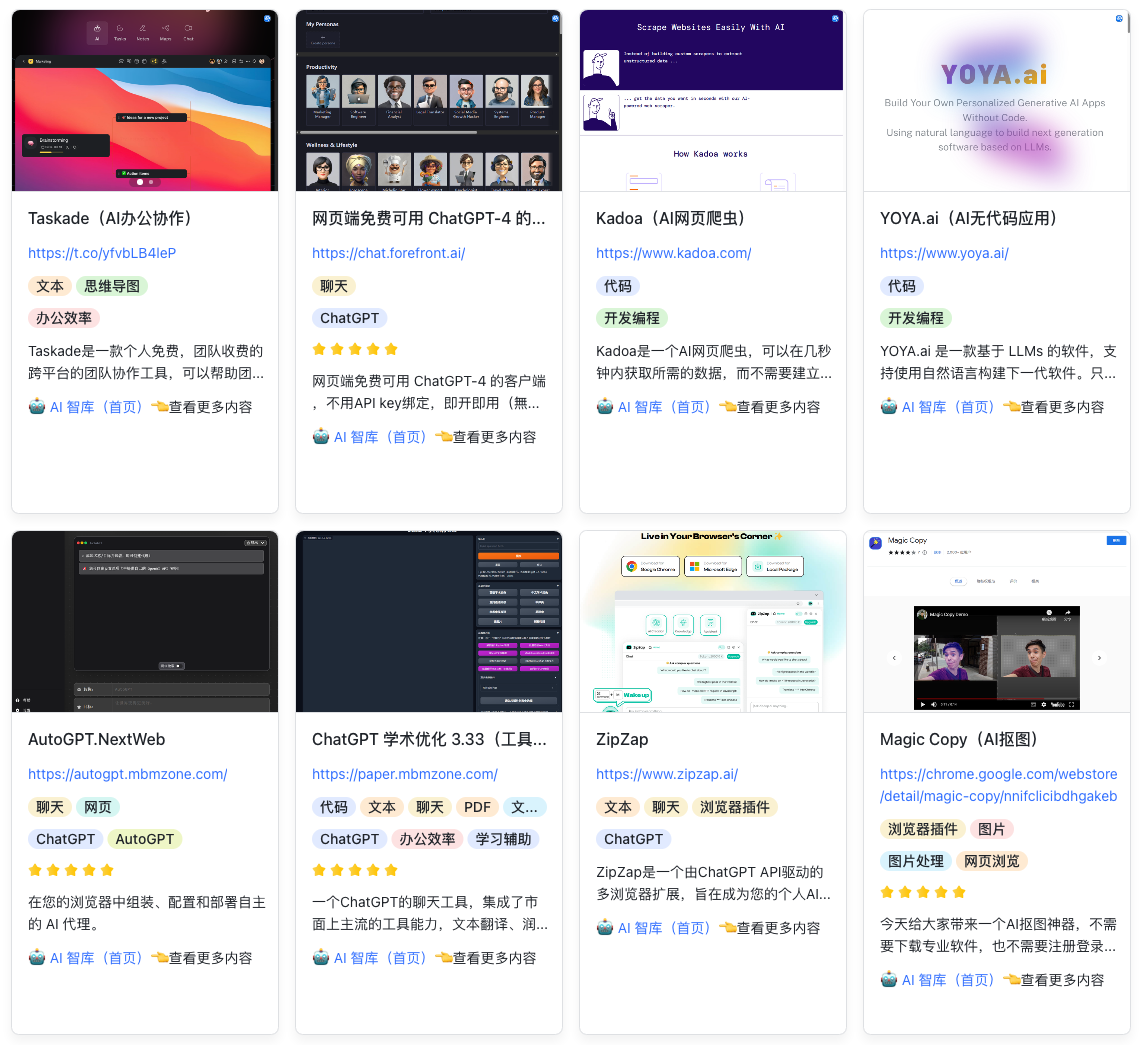Image resolution: width=1139 pixels, height=1045 pixels.
Task: Click the pointing hand emoji in the Taskade card
Action: pos(160,407)
